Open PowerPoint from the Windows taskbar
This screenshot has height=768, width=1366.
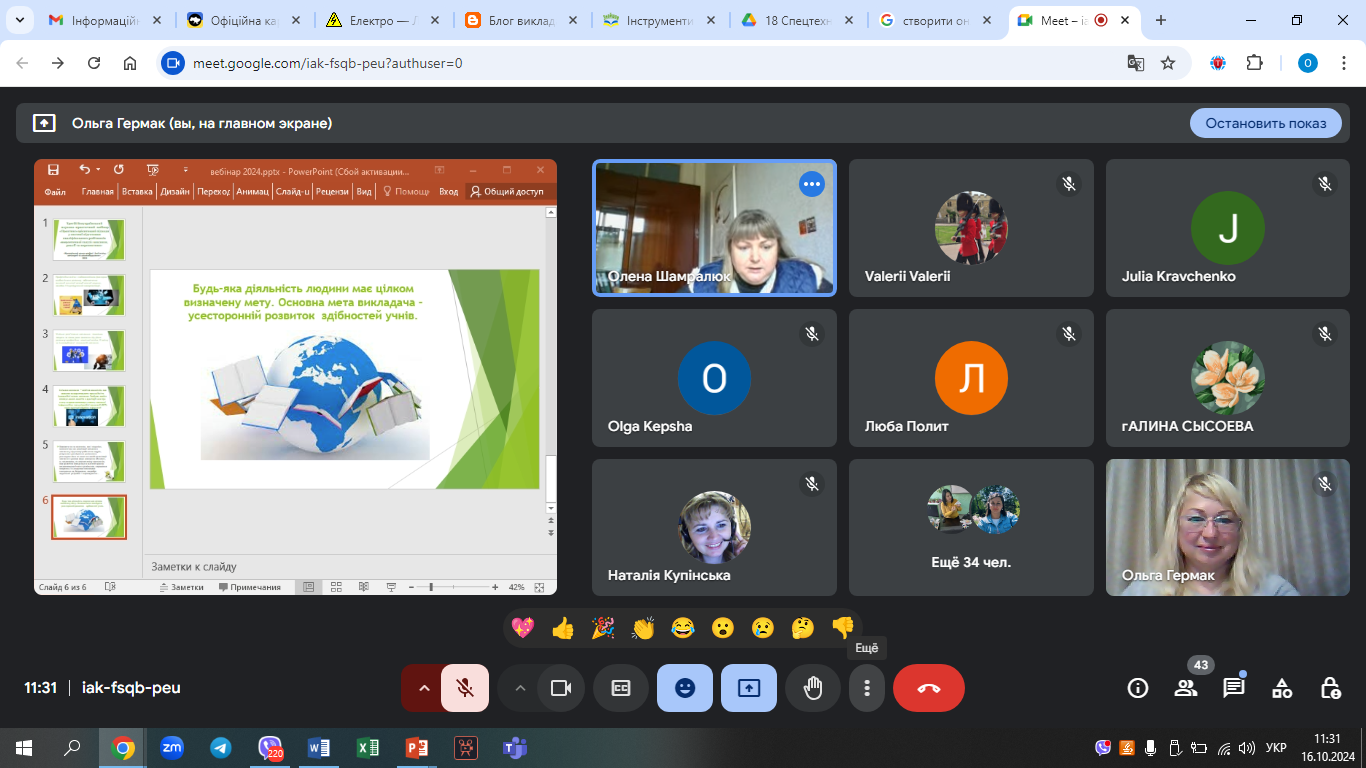pos(416,747)
